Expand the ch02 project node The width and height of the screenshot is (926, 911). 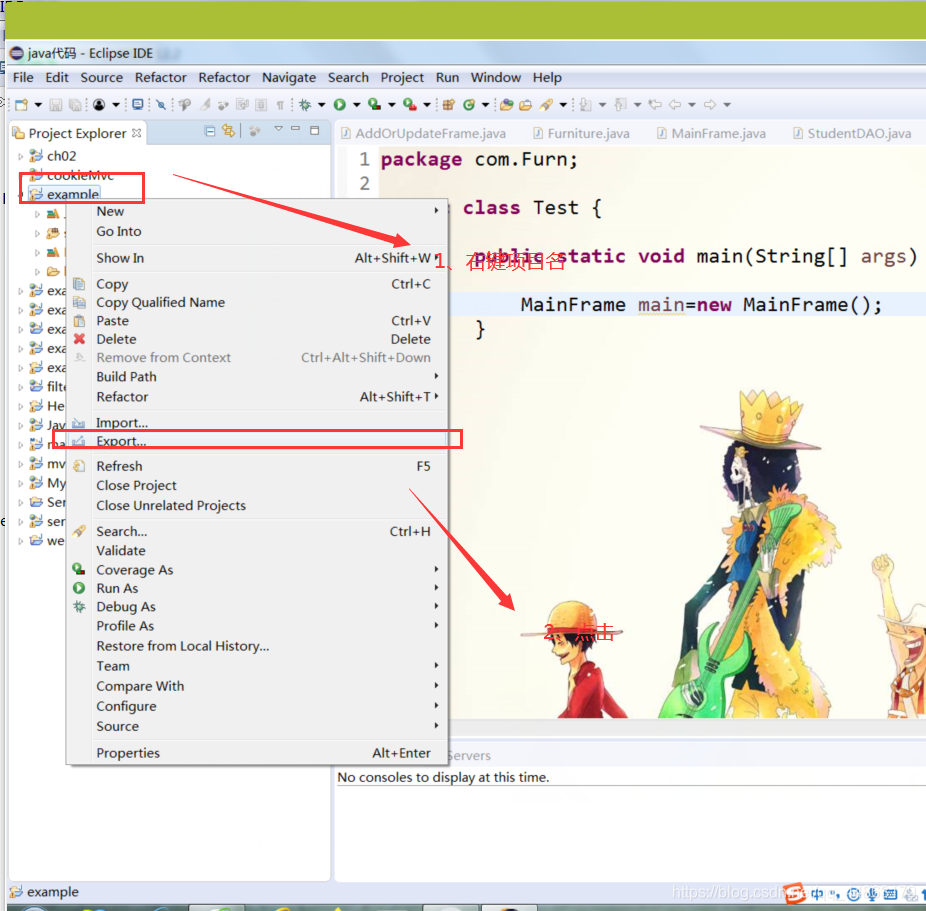pos(21,156)
